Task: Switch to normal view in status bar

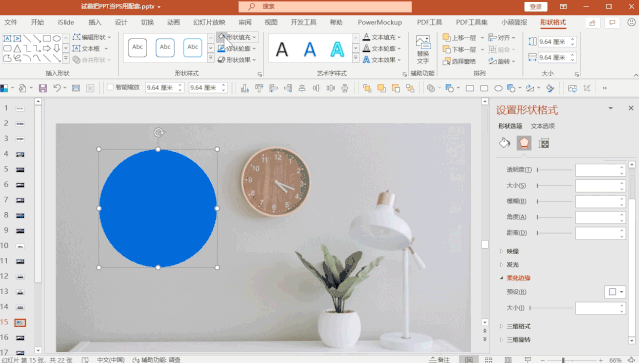Action: tap(469, 360)
